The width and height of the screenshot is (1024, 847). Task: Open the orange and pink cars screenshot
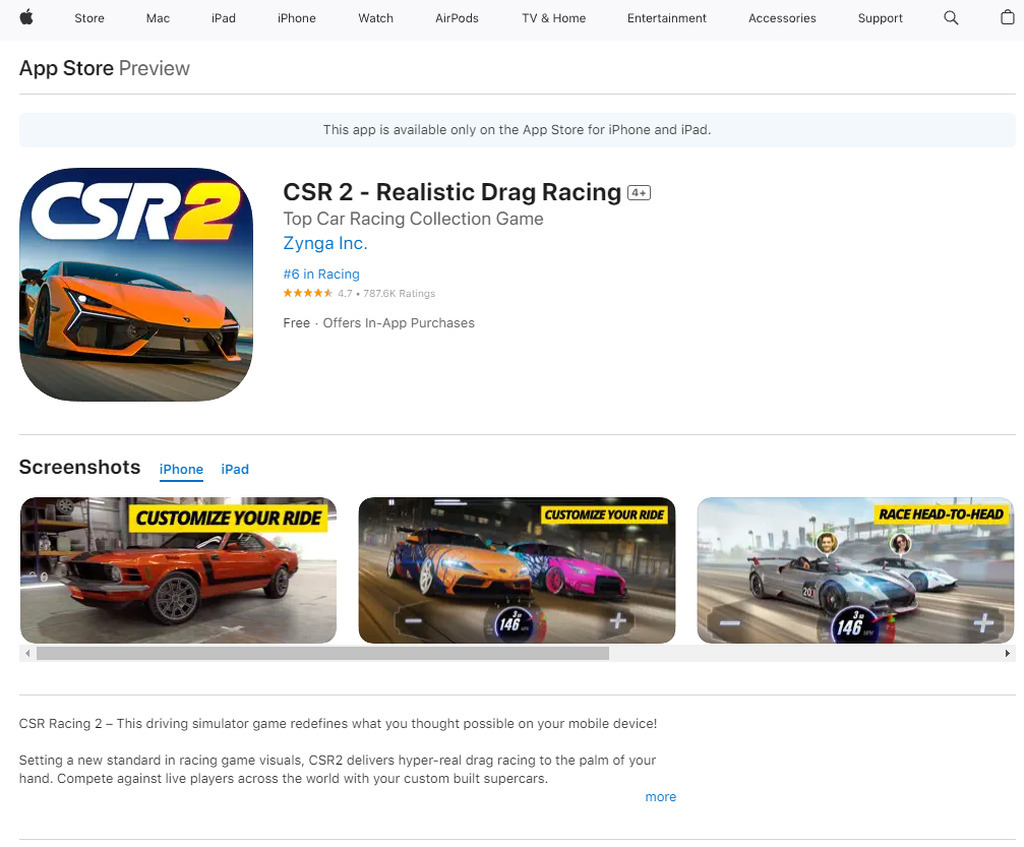517,570
